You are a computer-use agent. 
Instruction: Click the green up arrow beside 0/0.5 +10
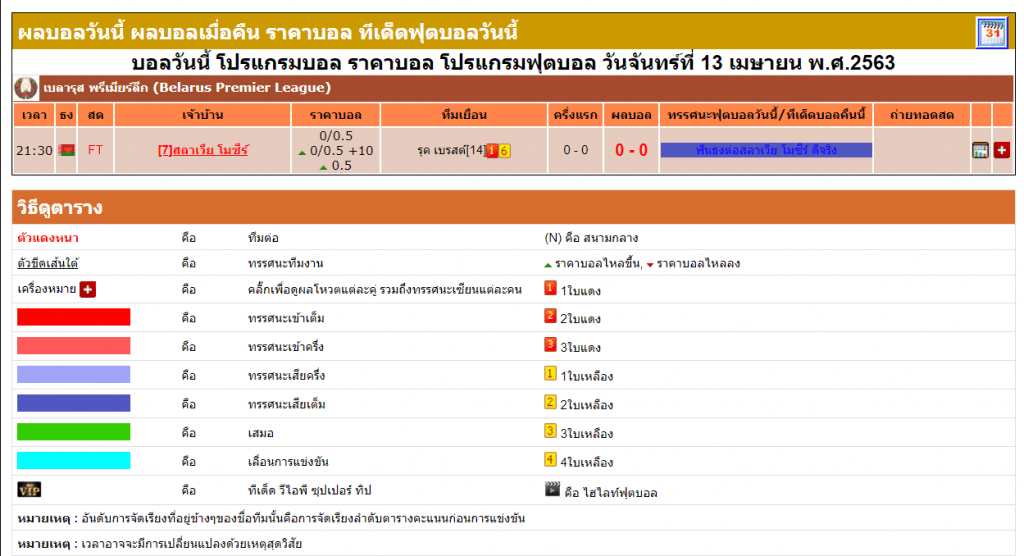pyautogui.click(x=302, y=152)
